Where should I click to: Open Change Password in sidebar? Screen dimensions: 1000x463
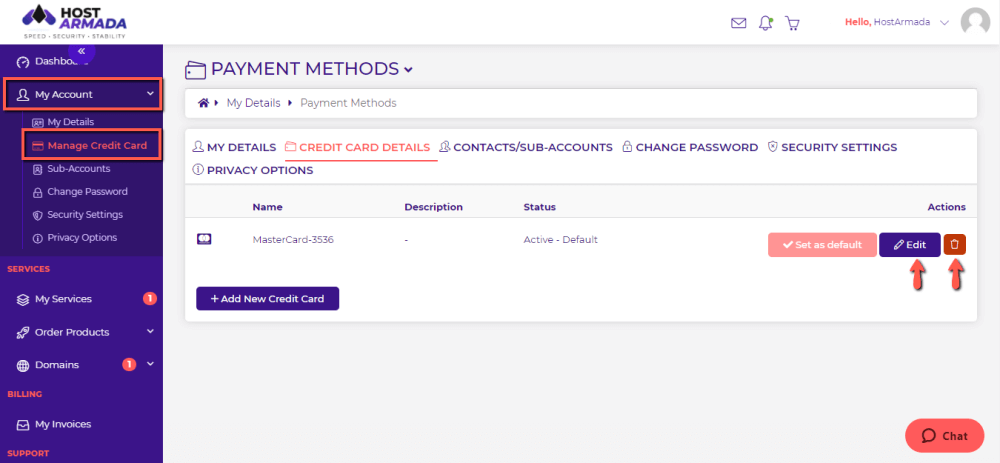pyautogui.click(x=80, y=191)
